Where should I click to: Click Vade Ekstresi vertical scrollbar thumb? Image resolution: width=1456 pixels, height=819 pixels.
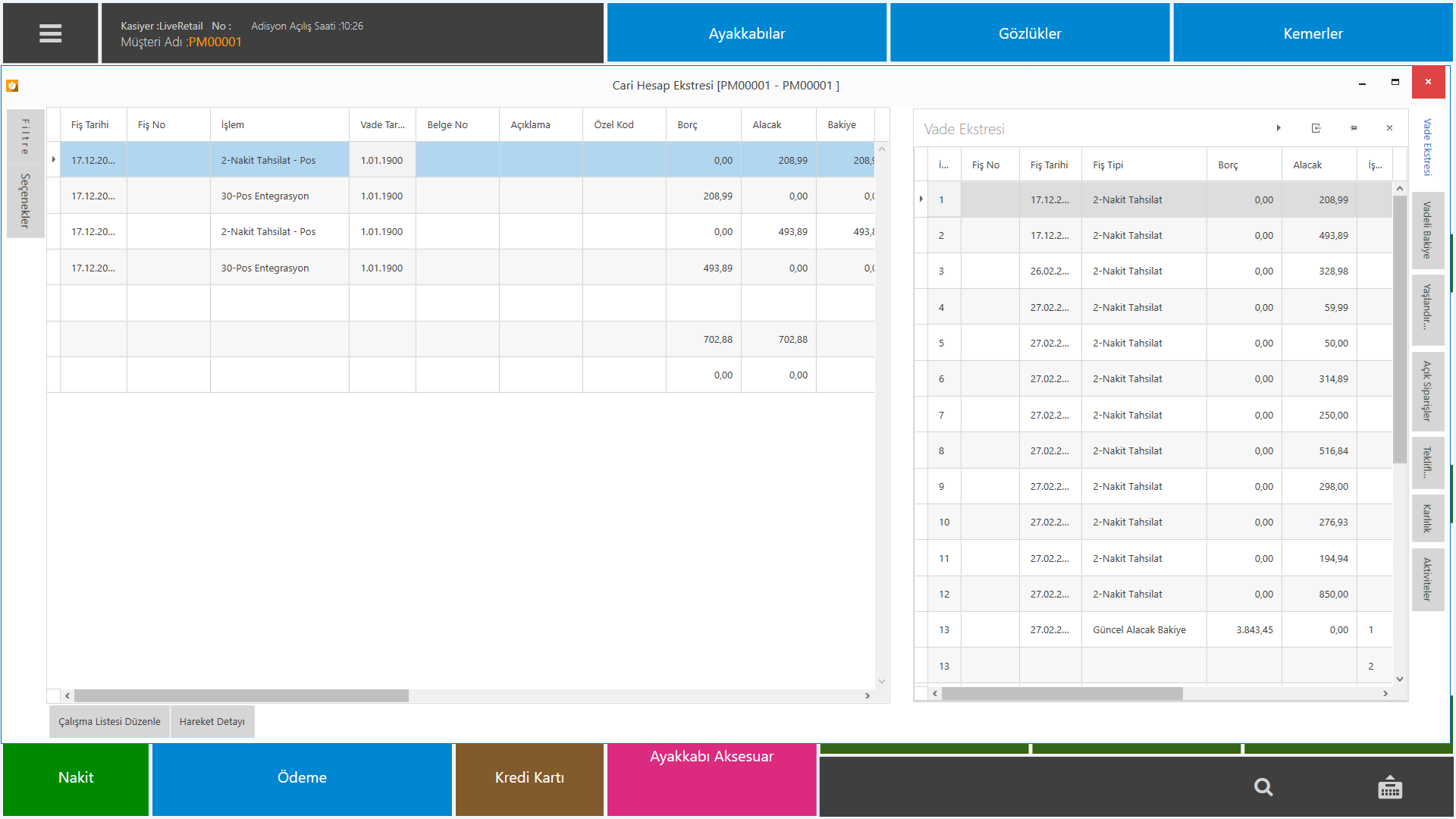1400,329
